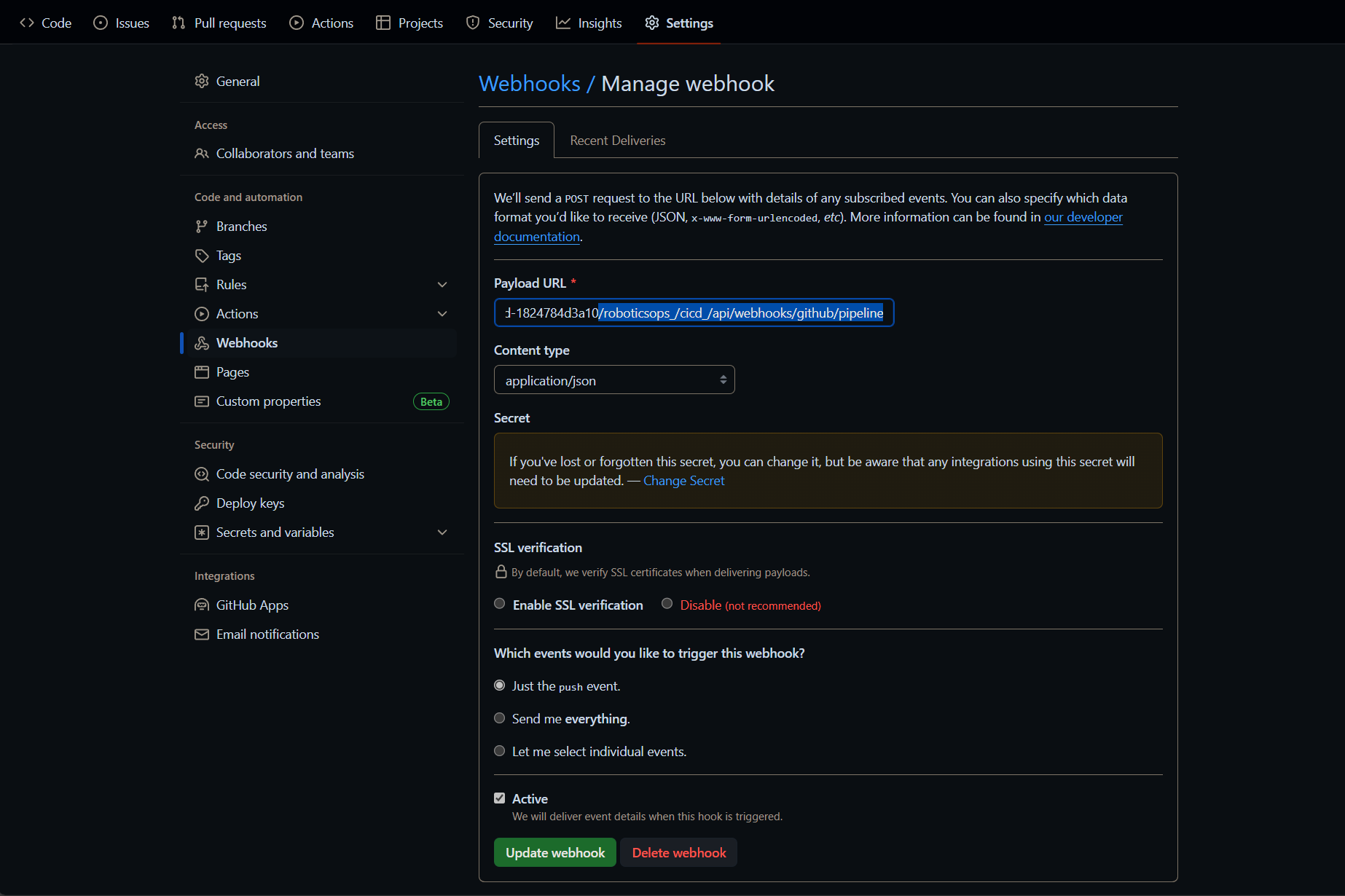Image resolution: width=1345 pixels, height=896 pixels.
Task: Click Webhooks breadcrumb link in heading
Action: pyautogui.click(x=530, y=84)
